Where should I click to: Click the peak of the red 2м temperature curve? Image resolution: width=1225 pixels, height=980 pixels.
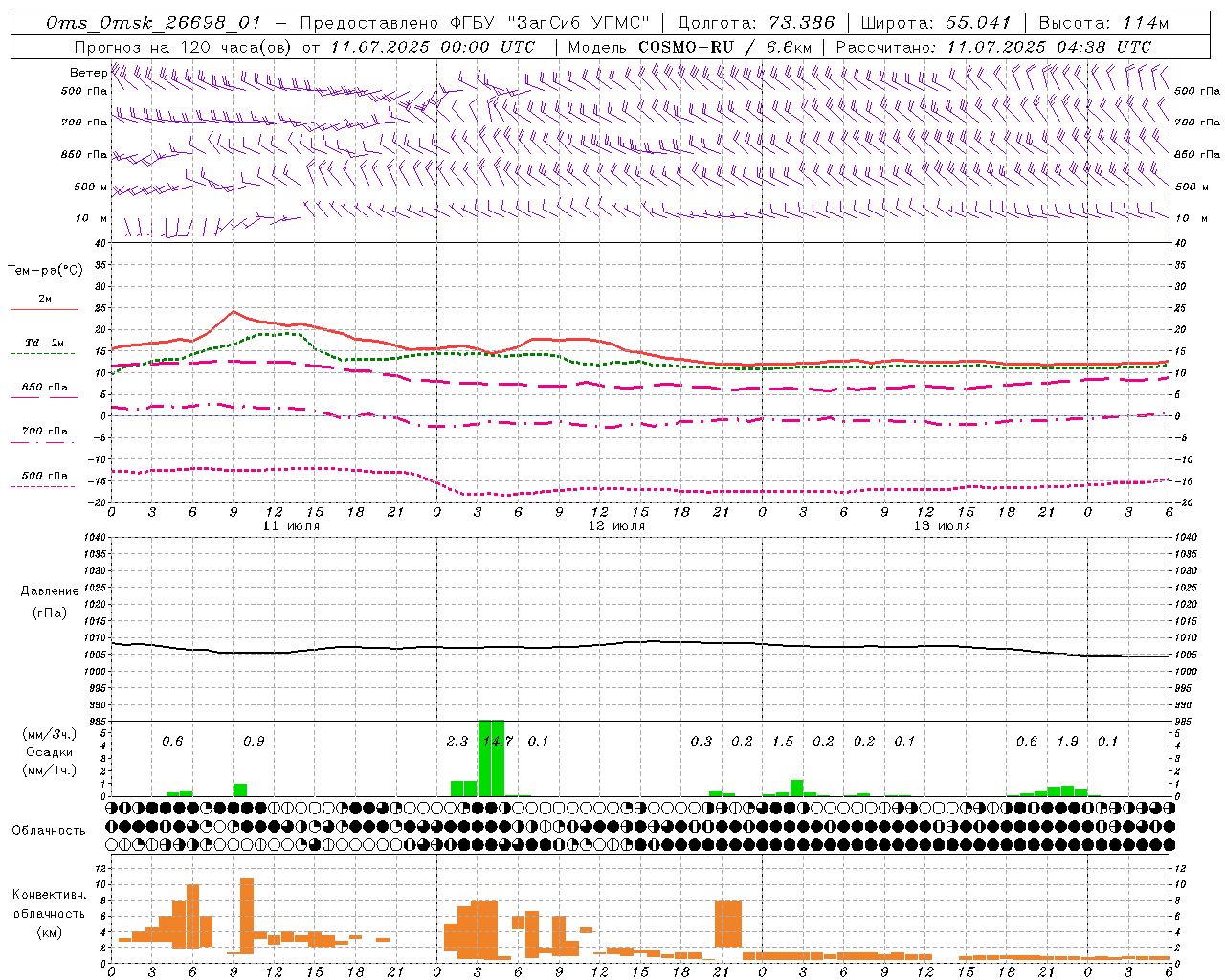(x=233, y=311)
